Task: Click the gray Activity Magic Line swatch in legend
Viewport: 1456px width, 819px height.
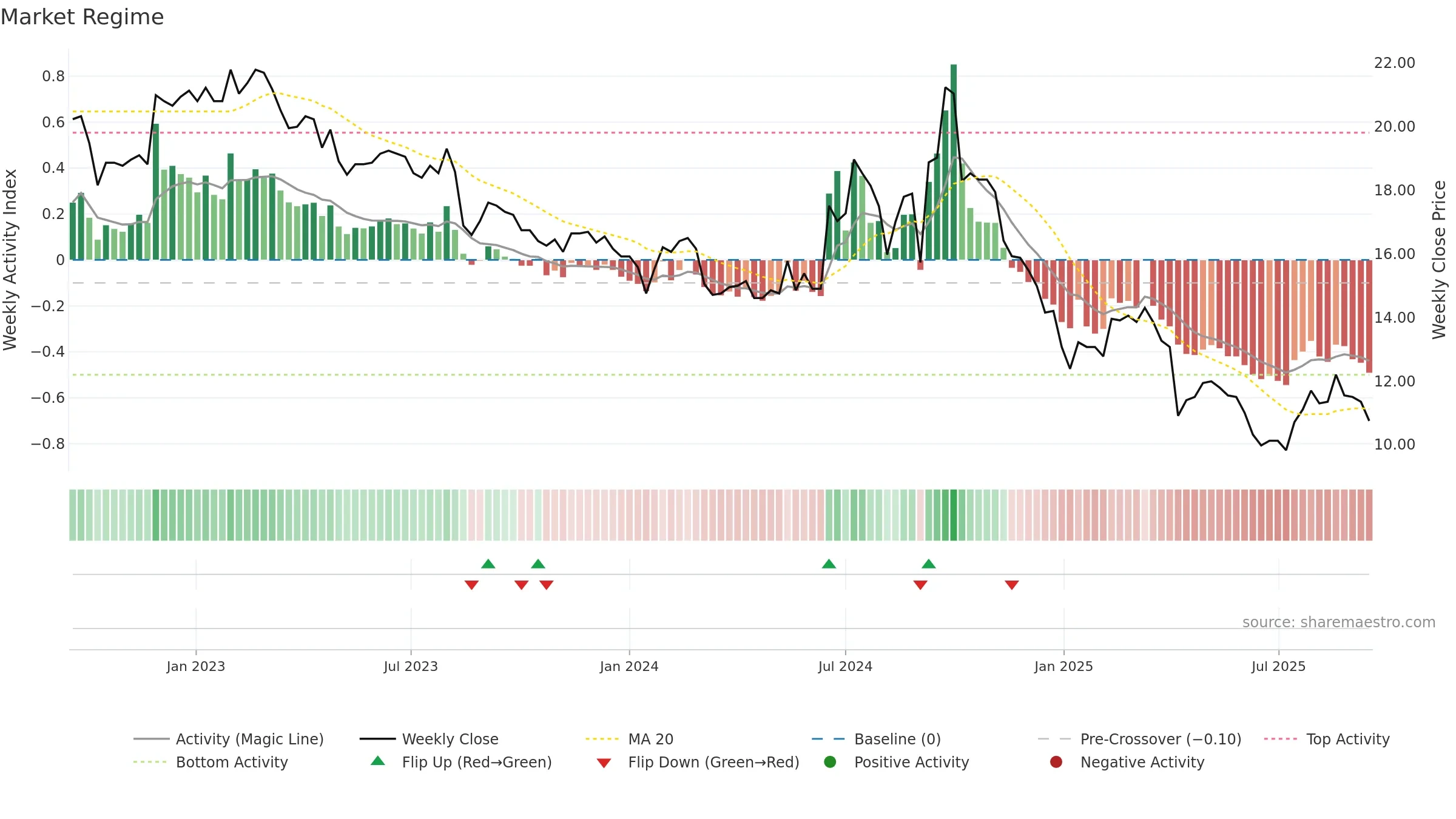Action: pos(151,739)
